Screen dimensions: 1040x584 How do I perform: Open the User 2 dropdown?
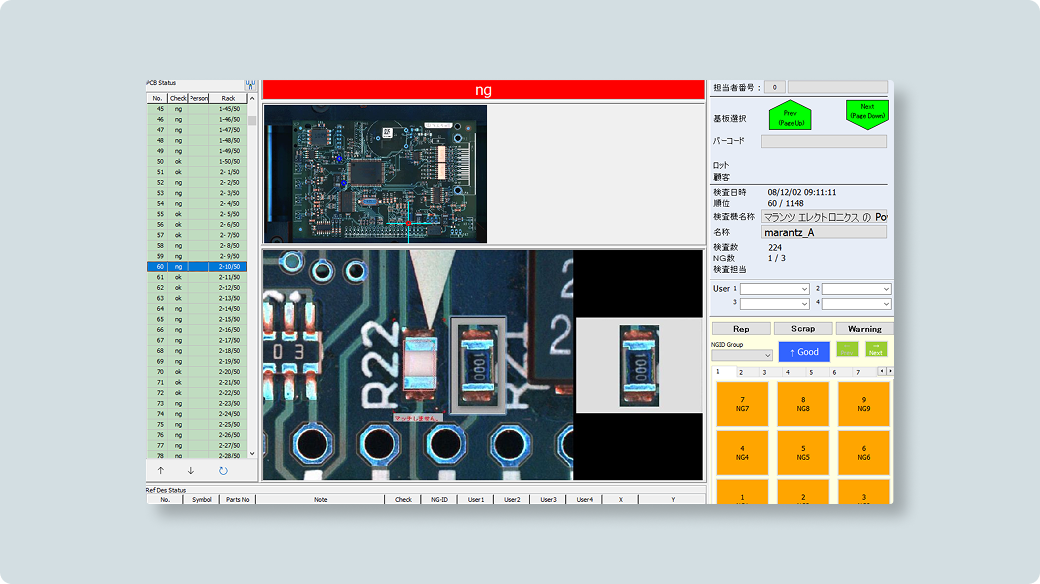click(x=856, y=289)
